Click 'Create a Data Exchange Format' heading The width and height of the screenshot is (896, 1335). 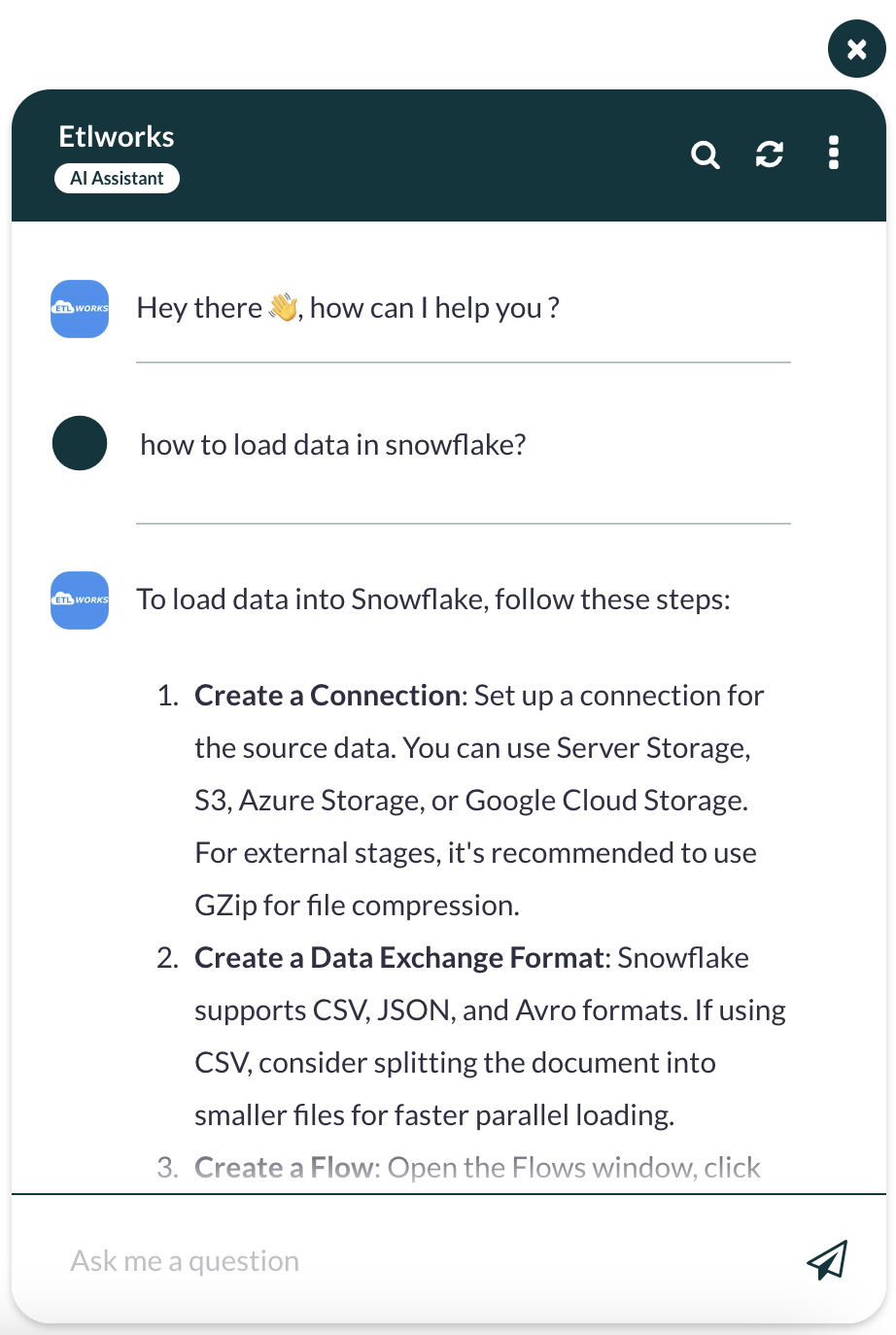(x=399, y=958)
